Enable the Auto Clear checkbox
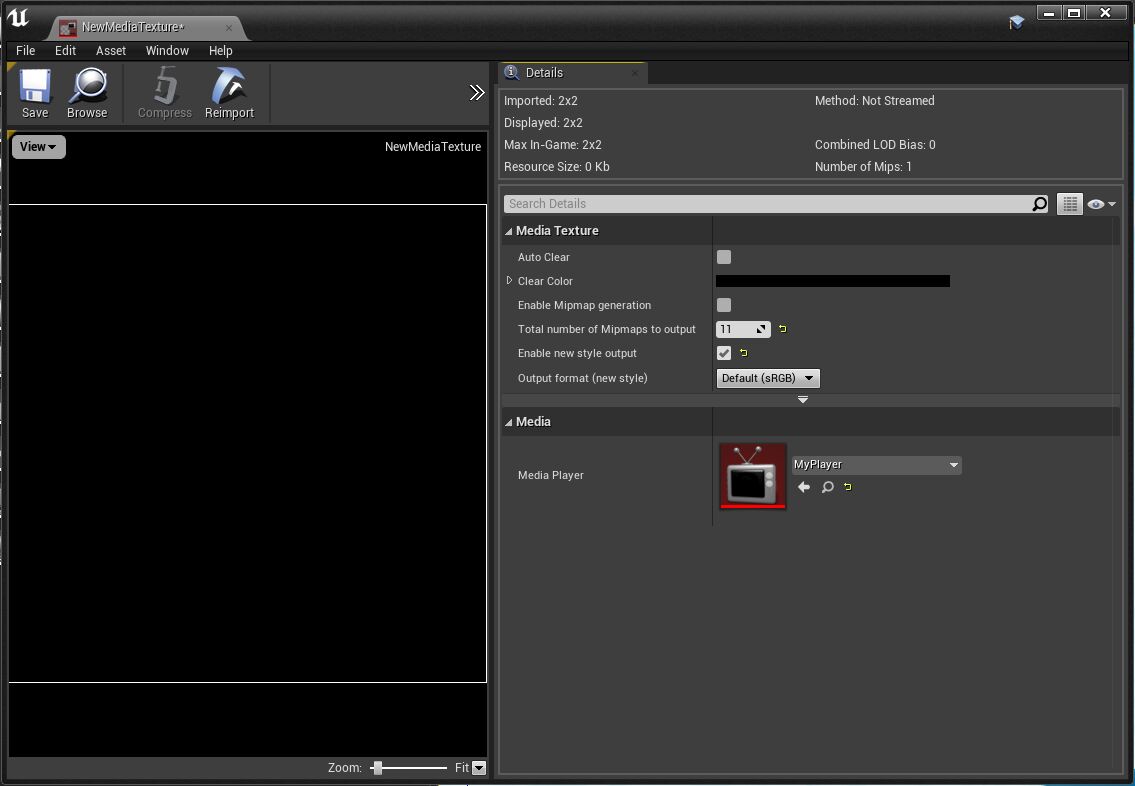1135x786 pixels. point(724,257)
